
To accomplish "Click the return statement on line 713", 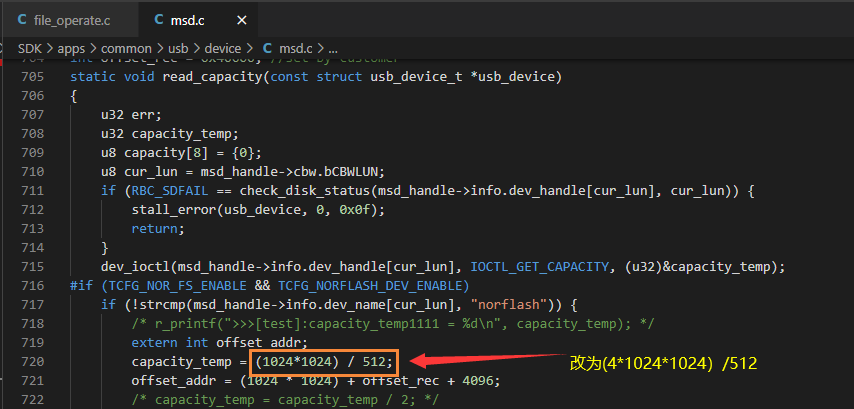I will tap(158, 229).
